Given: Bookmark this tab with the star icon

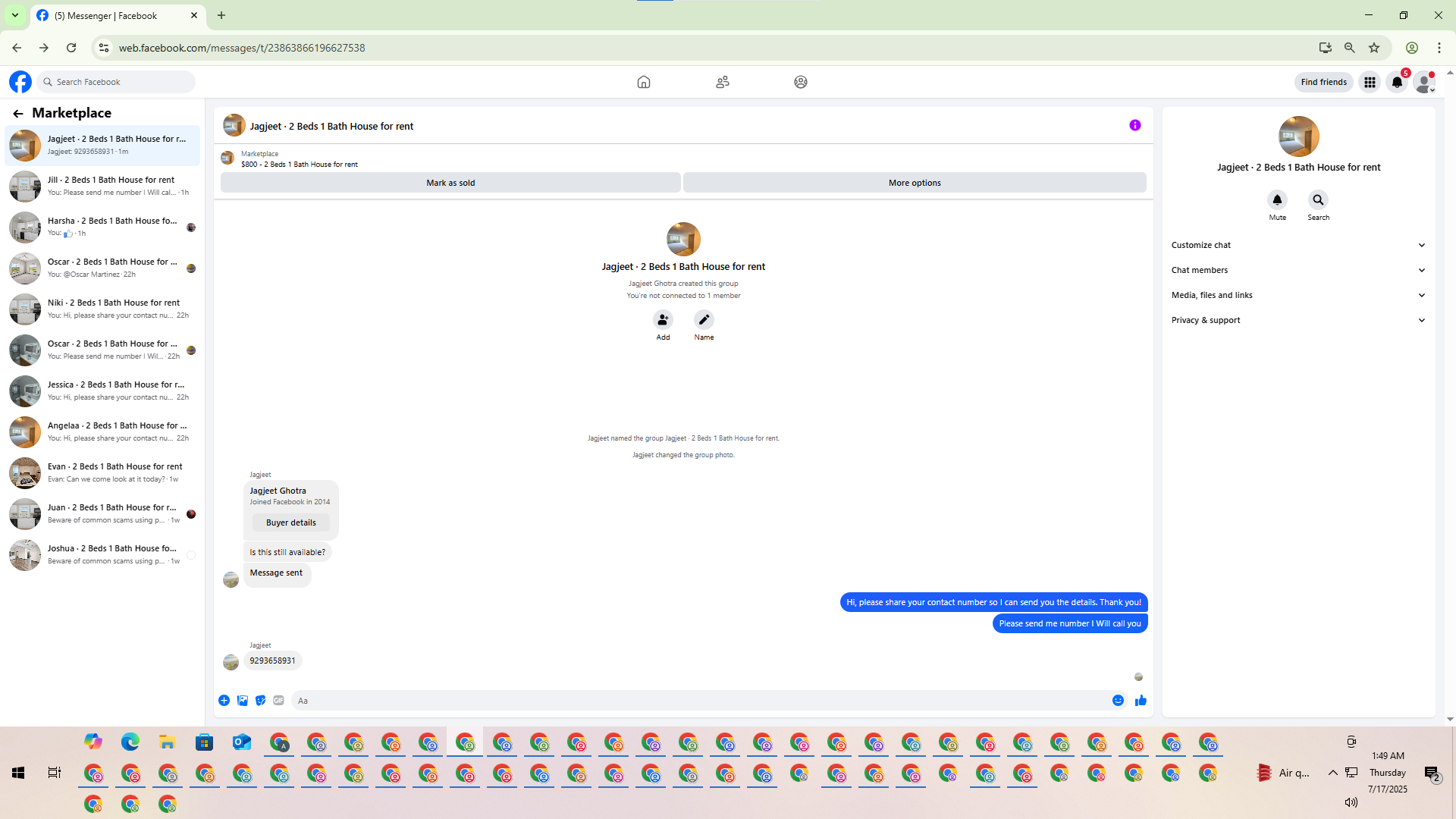Looking at the screenshot, I should pyautogui.click(x=1374, y=48).
